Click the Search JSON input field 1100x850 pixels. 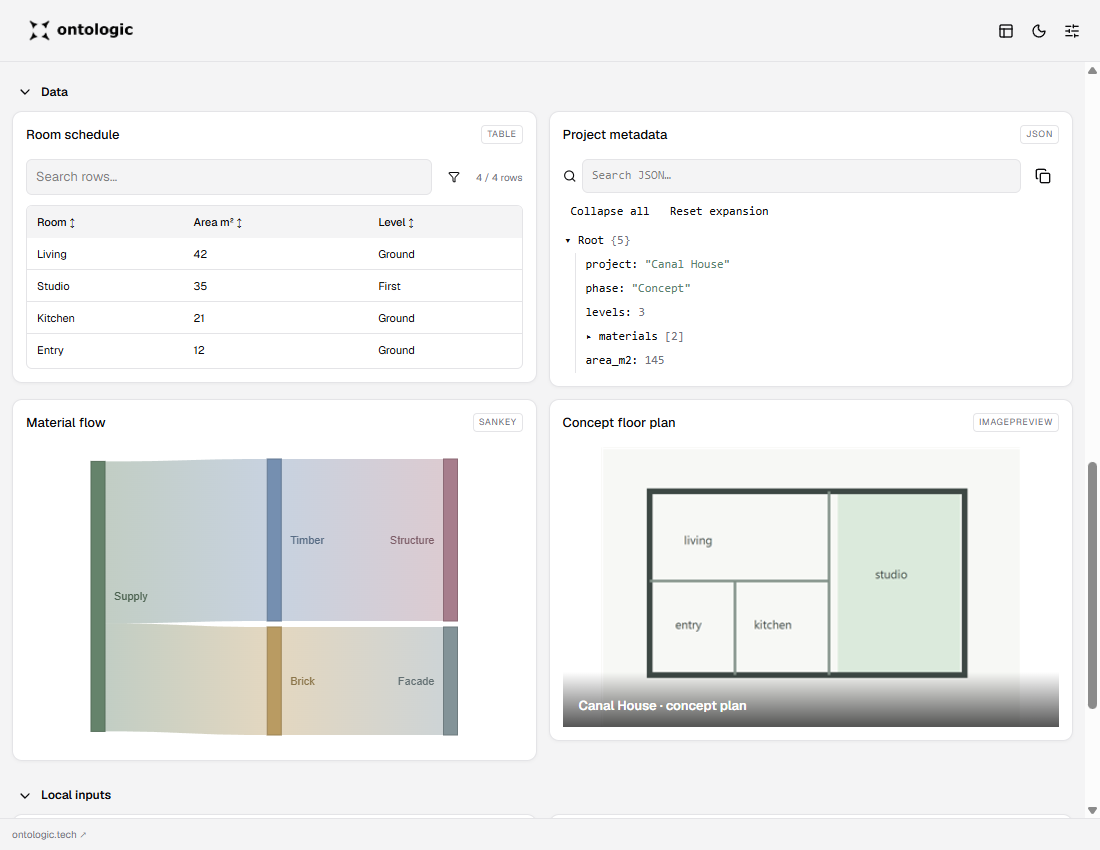click(800, 175)
